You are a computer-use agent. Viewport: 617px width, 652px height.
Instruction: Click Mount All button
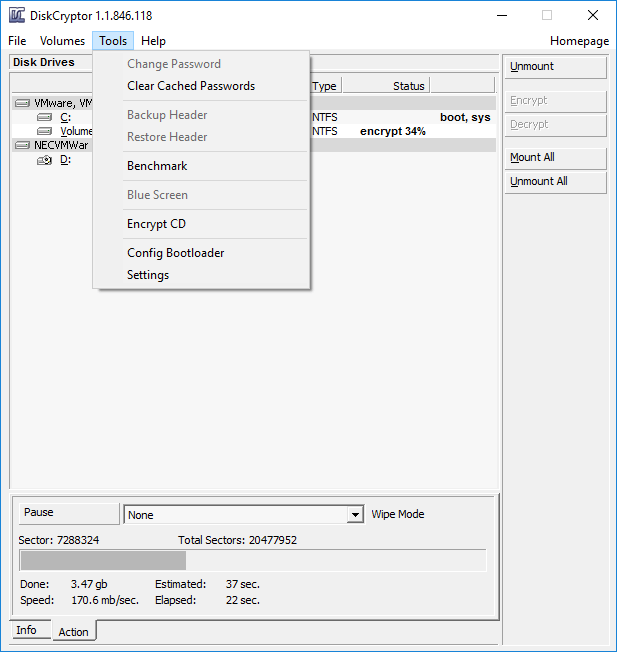tap(555, 158)
